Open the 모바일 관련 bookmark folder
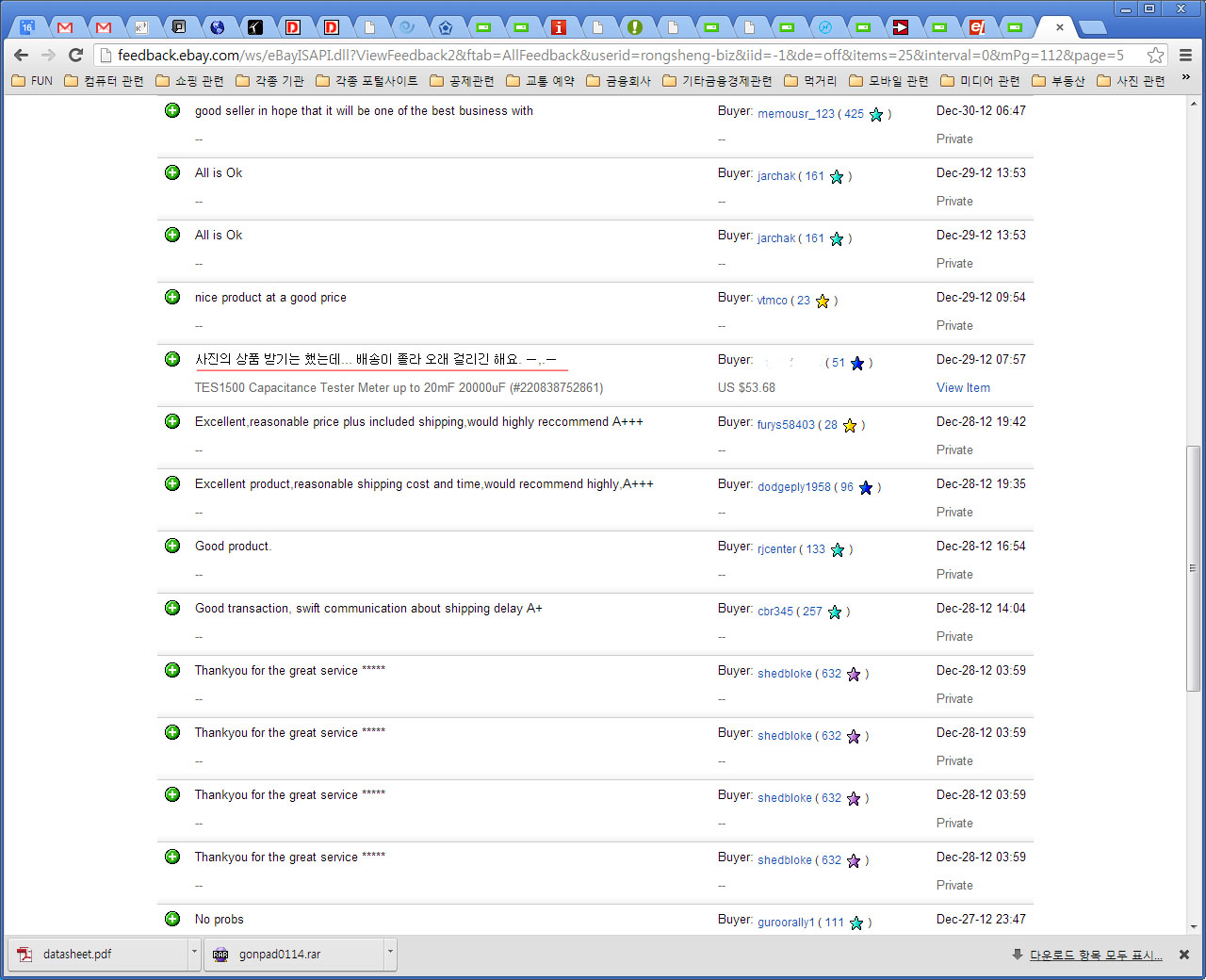1206x980 pixels. (888, 81)
